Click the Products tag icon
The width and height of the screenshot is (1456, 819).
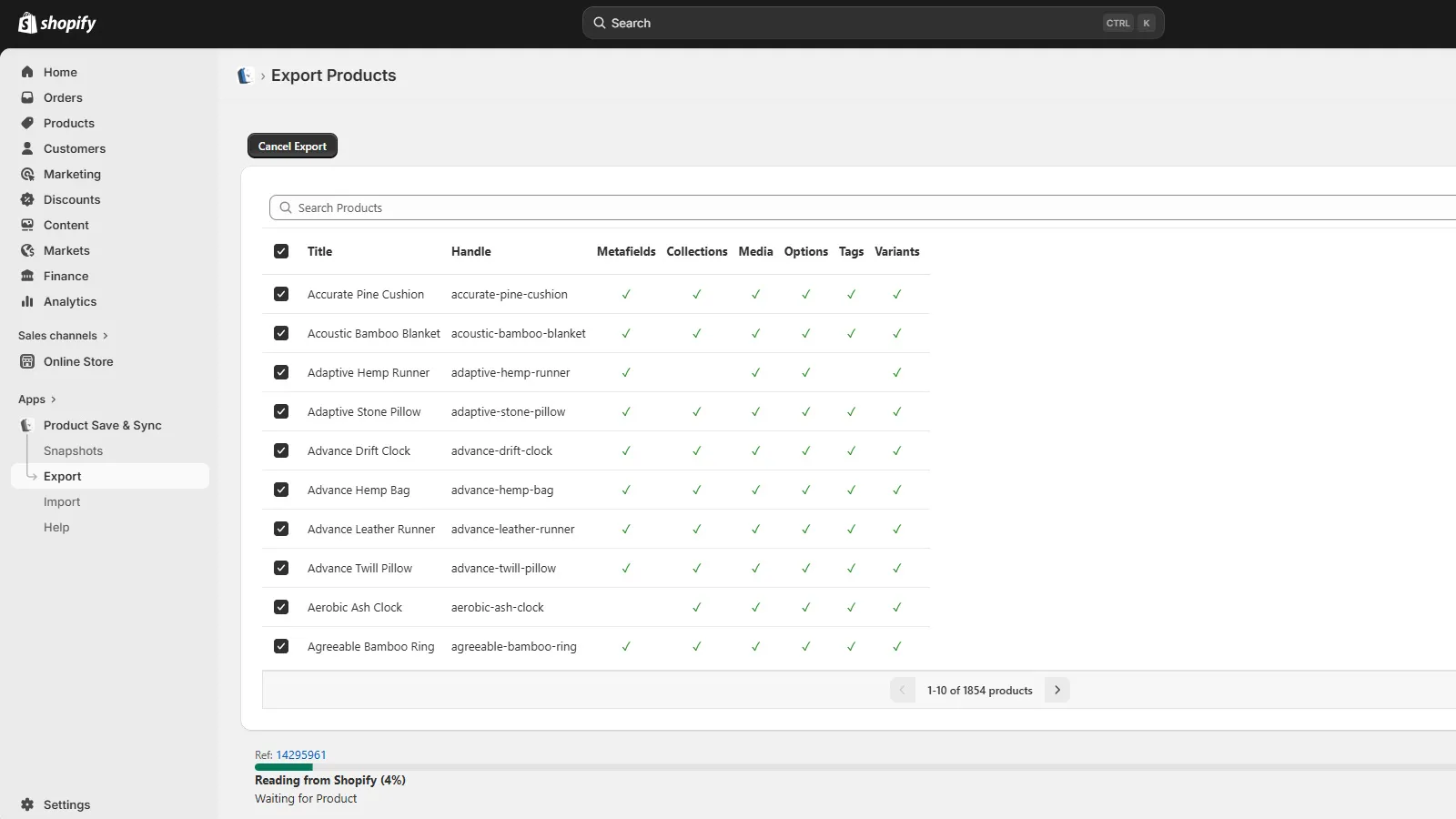point(28,123)
